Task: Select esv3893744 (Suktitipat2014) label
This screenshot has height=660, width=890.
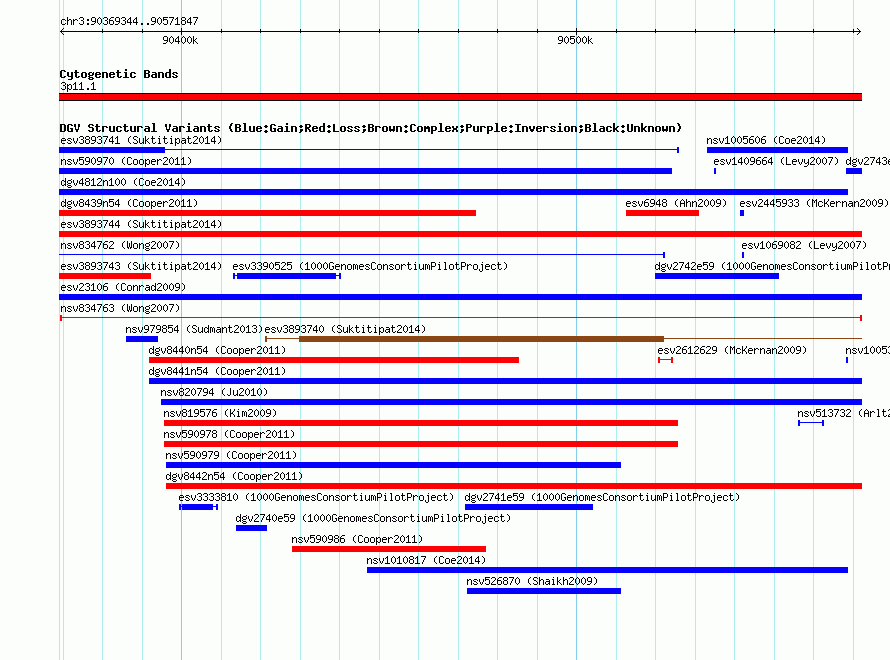Action: pyautogui.click(x=141, y=224)
